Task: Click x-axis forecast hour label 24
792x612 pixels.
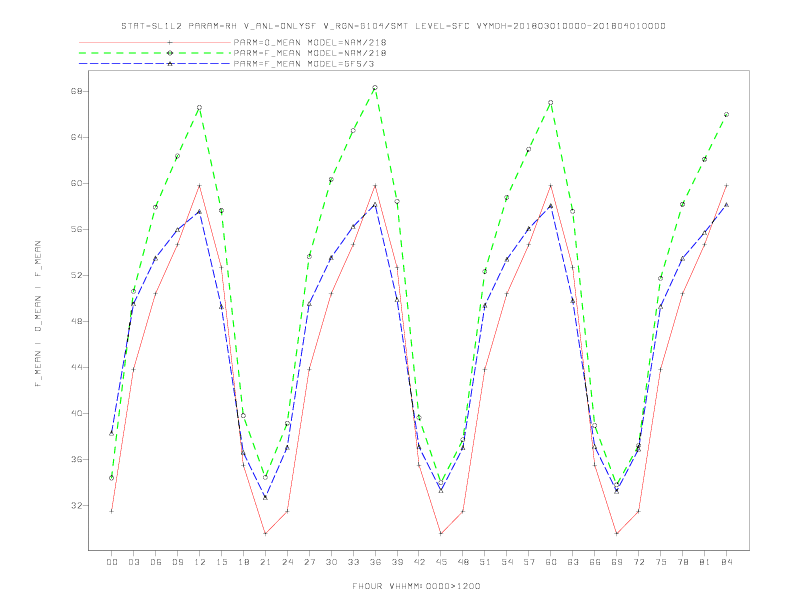Action: 287,562
